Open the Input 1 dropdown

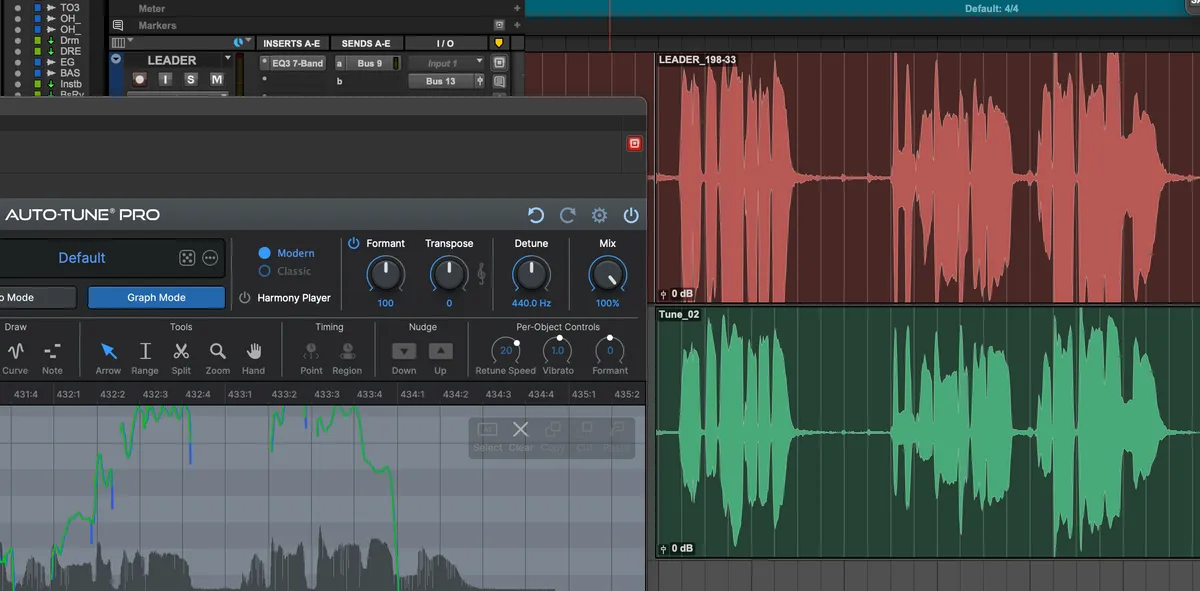click(450, 63)
